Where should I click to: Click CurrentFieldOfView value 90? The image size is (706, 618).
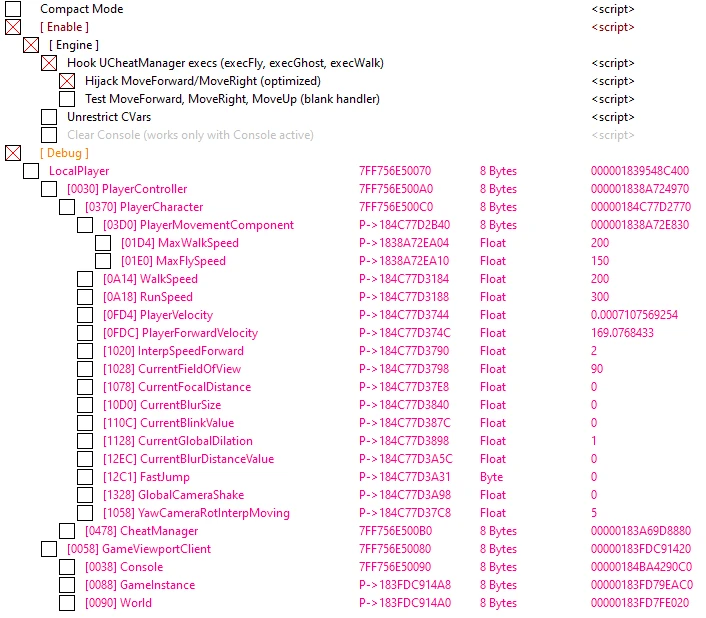tap(597, 369)
